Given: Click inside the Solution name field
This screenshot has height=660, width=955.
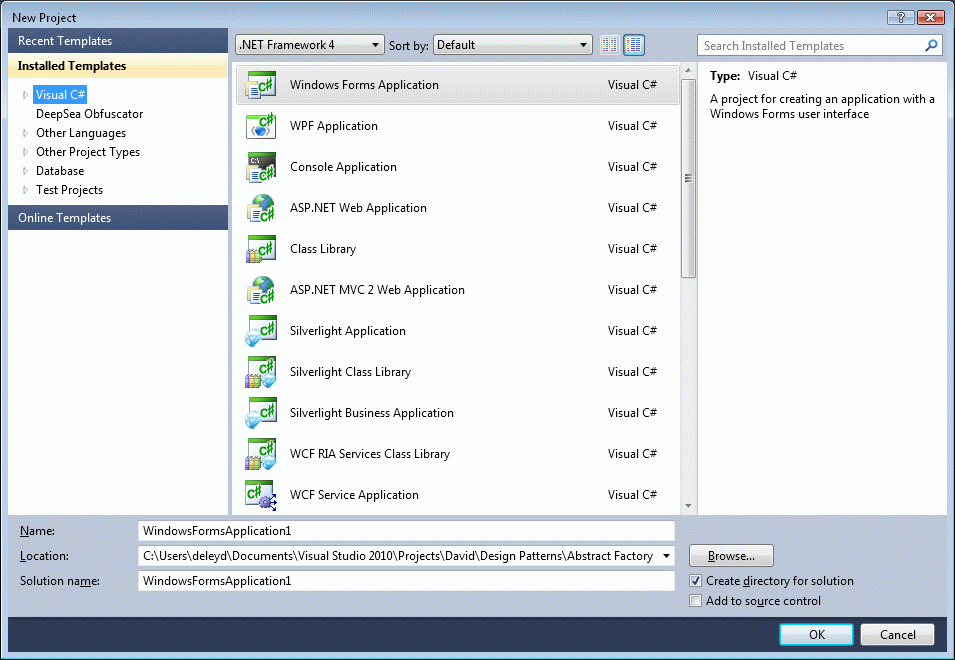Looking at the screenshot, I should click(400, 580).
